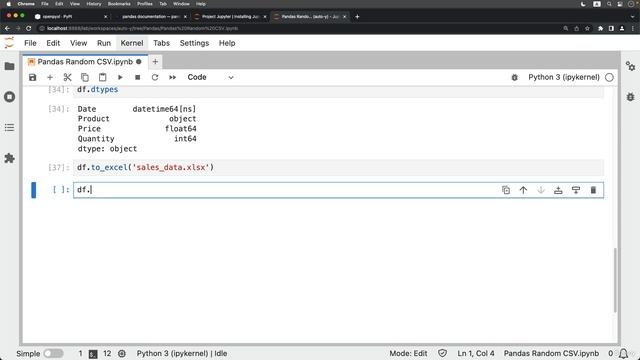
Task: Open a new Chrome tab
Action: click(357, 16)
